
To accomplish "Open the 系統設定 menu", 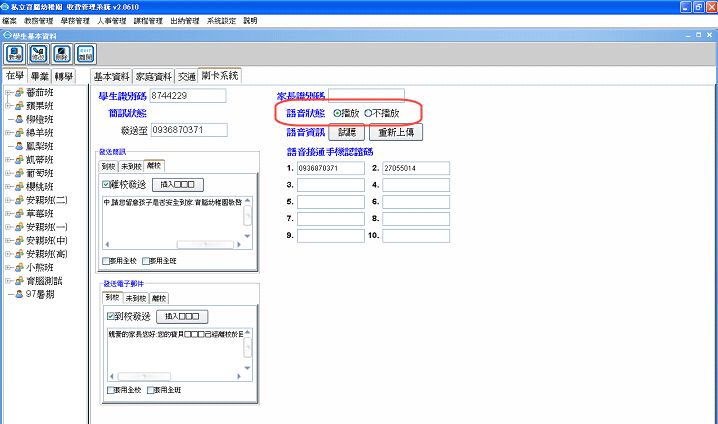I will 219,20.
